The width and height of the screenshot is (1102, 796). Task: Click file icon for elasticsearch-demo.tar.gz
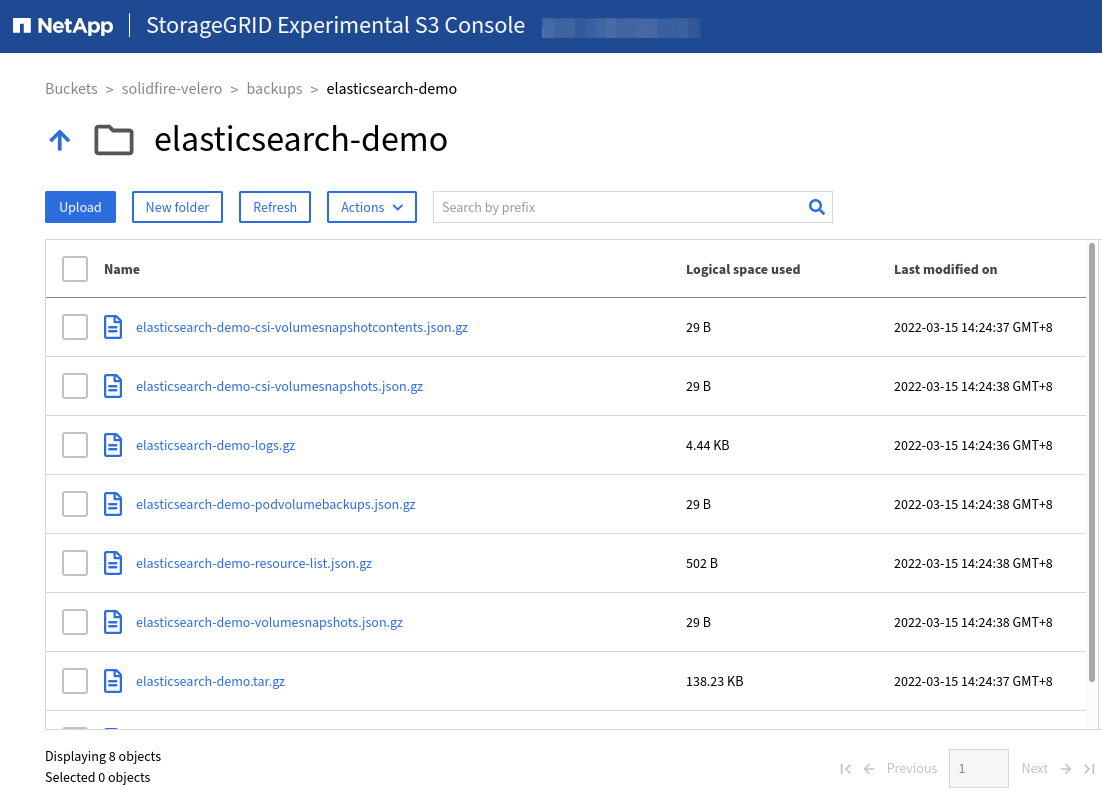[x=113, y=681]
